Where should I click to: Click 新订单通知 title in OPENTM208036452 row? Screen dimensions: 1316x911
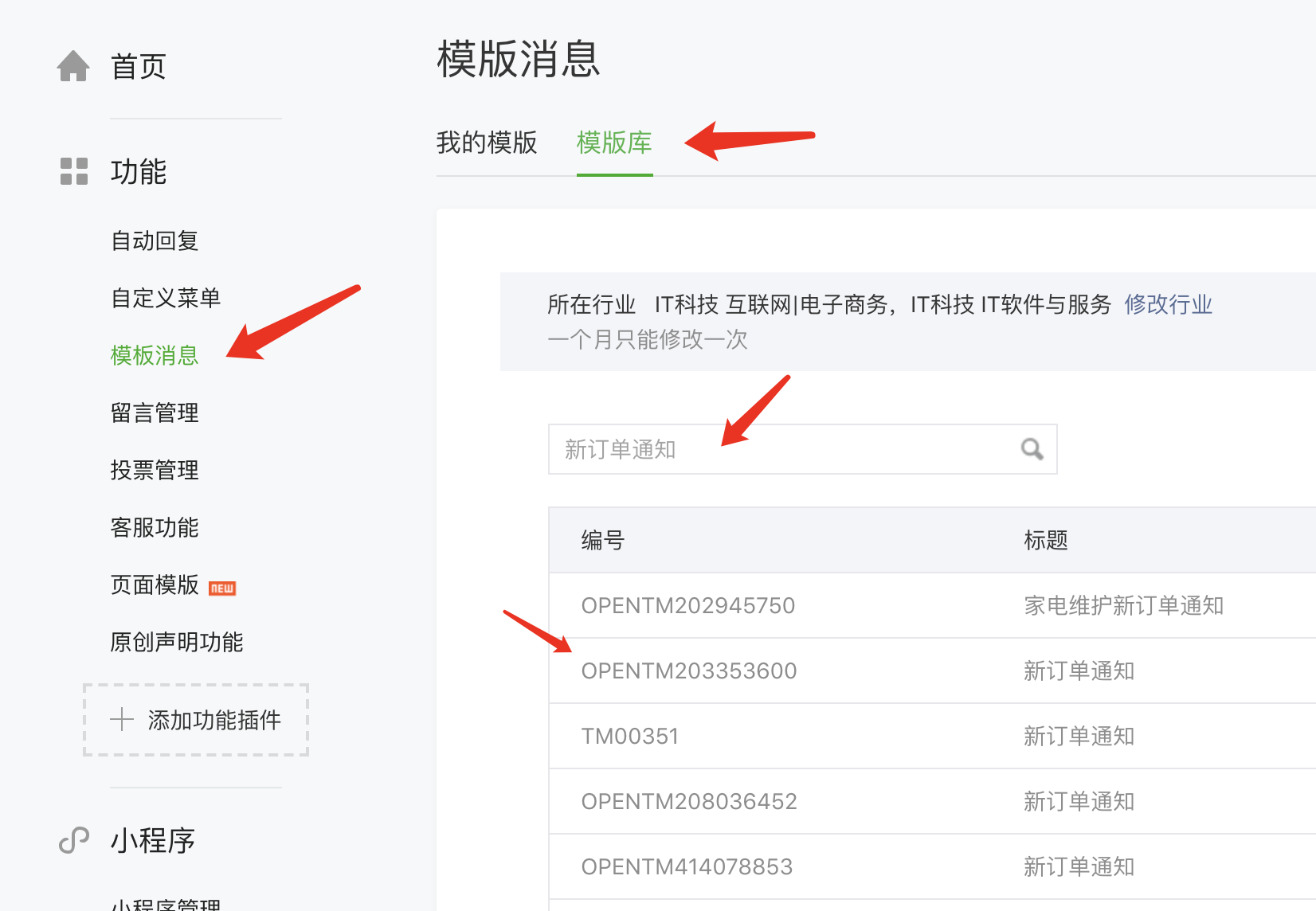point(1079,801)
